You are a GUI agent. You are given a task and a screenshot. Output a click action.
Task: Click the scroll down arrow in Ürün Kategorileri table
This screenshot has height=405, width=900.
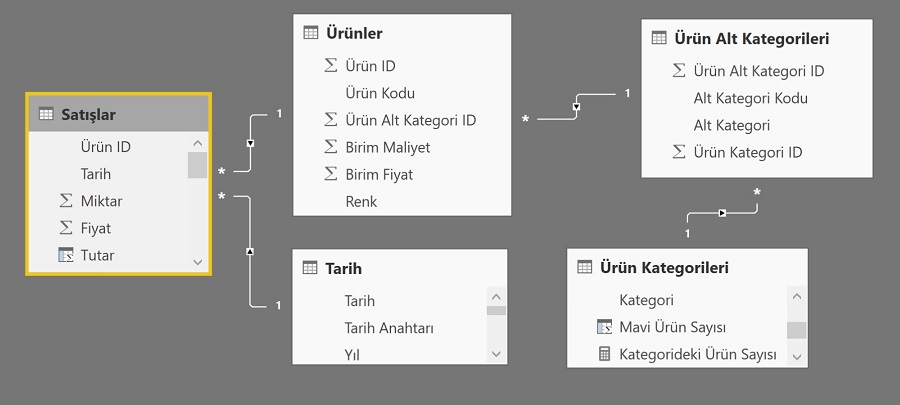(797, 356)
